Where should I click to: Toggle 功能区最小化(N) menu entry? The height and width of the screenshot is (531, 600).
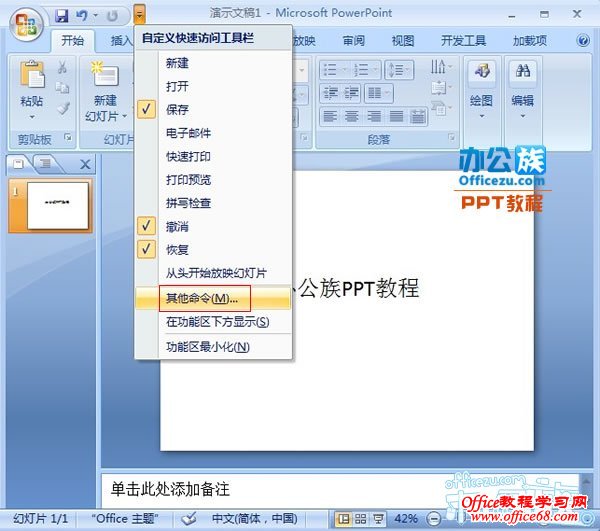213,347
